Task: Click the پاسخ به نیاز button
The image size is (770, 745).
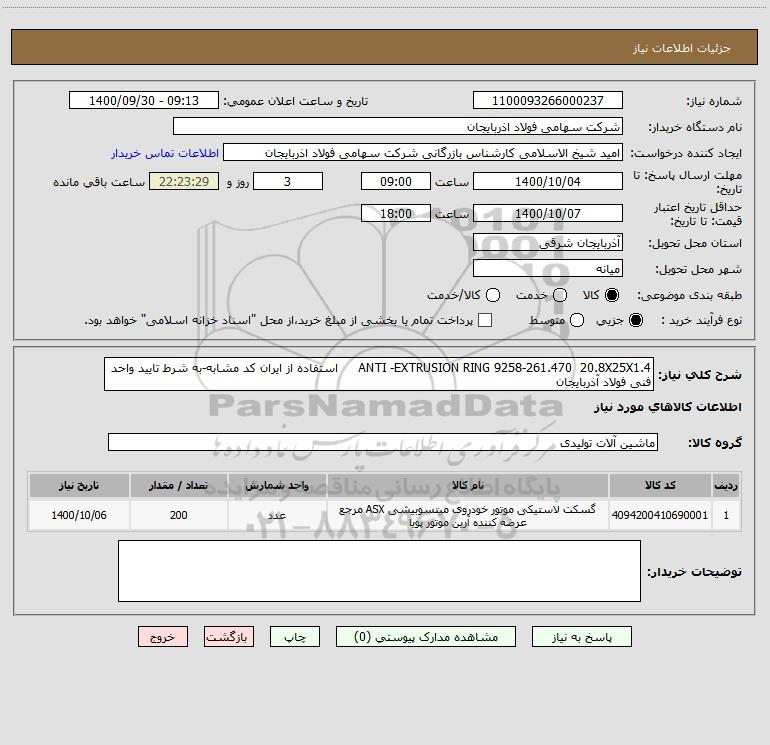Action: pyautogui.click(x=582, y=636)
